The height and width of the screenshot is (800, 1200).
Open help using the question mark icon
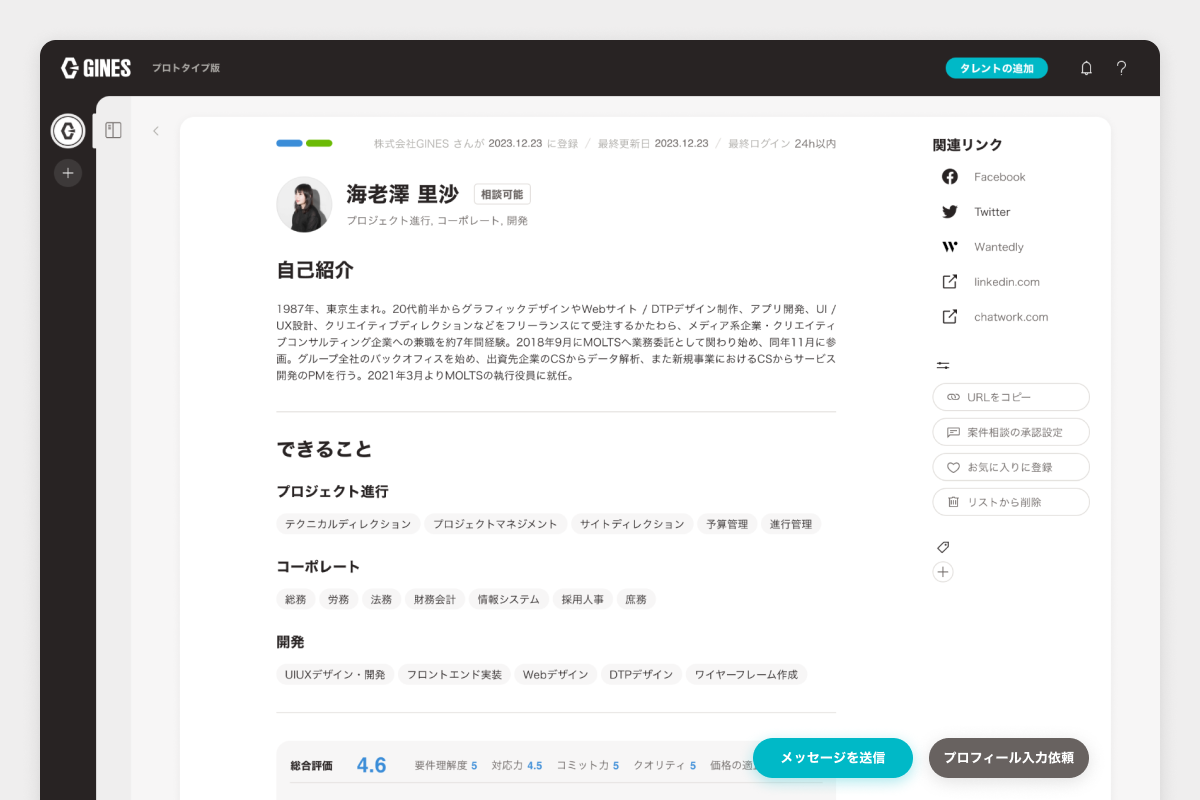(x=1121, y=68)
